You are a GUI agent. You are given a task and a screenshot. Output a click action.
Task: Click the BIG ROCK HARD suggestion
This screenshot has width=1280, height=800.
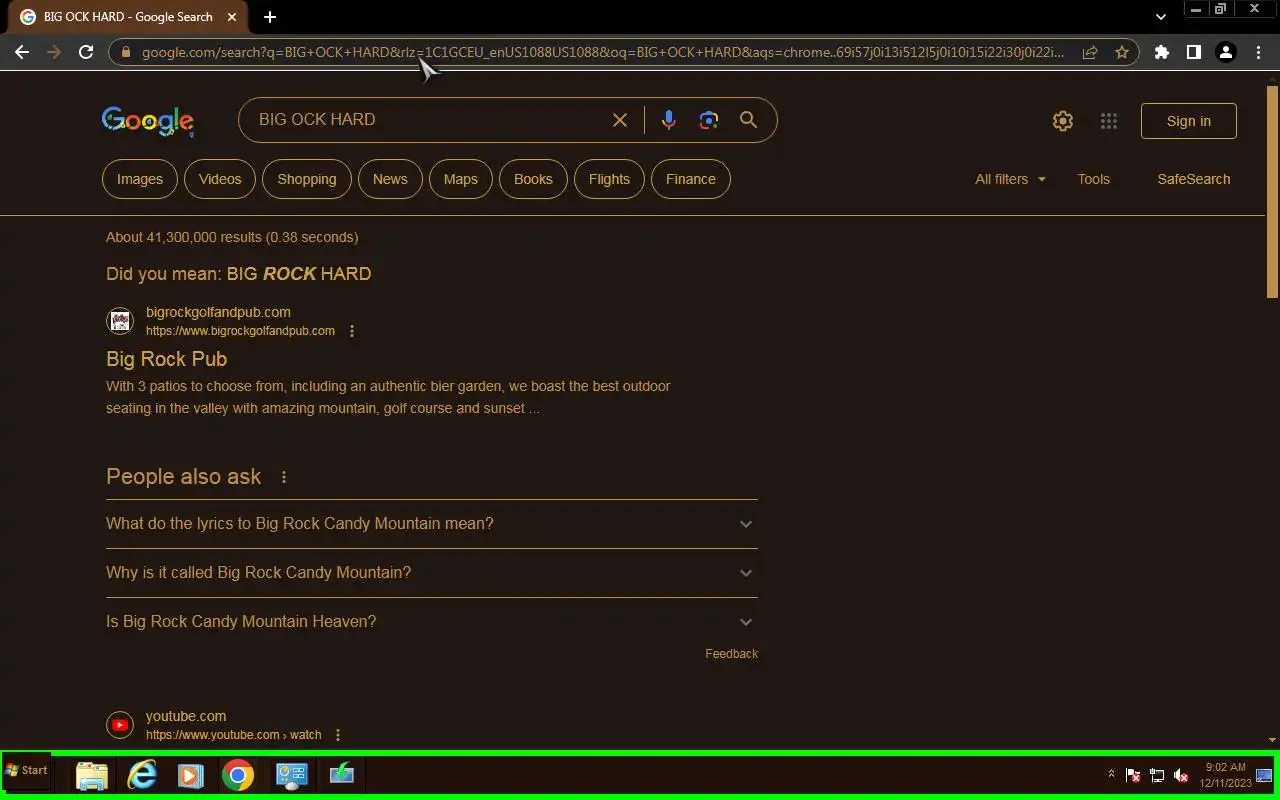click(299, 274)
